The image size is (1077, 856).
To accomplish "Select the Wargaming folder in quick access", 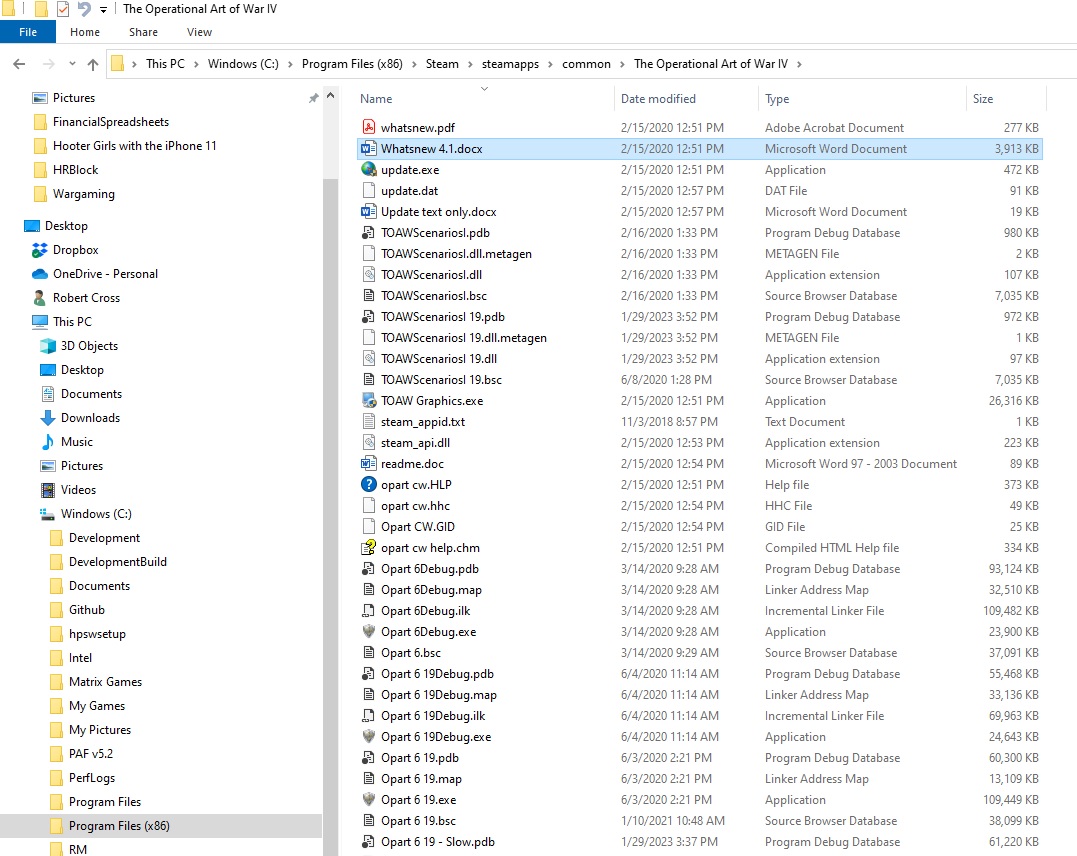I will coord(84,194).
